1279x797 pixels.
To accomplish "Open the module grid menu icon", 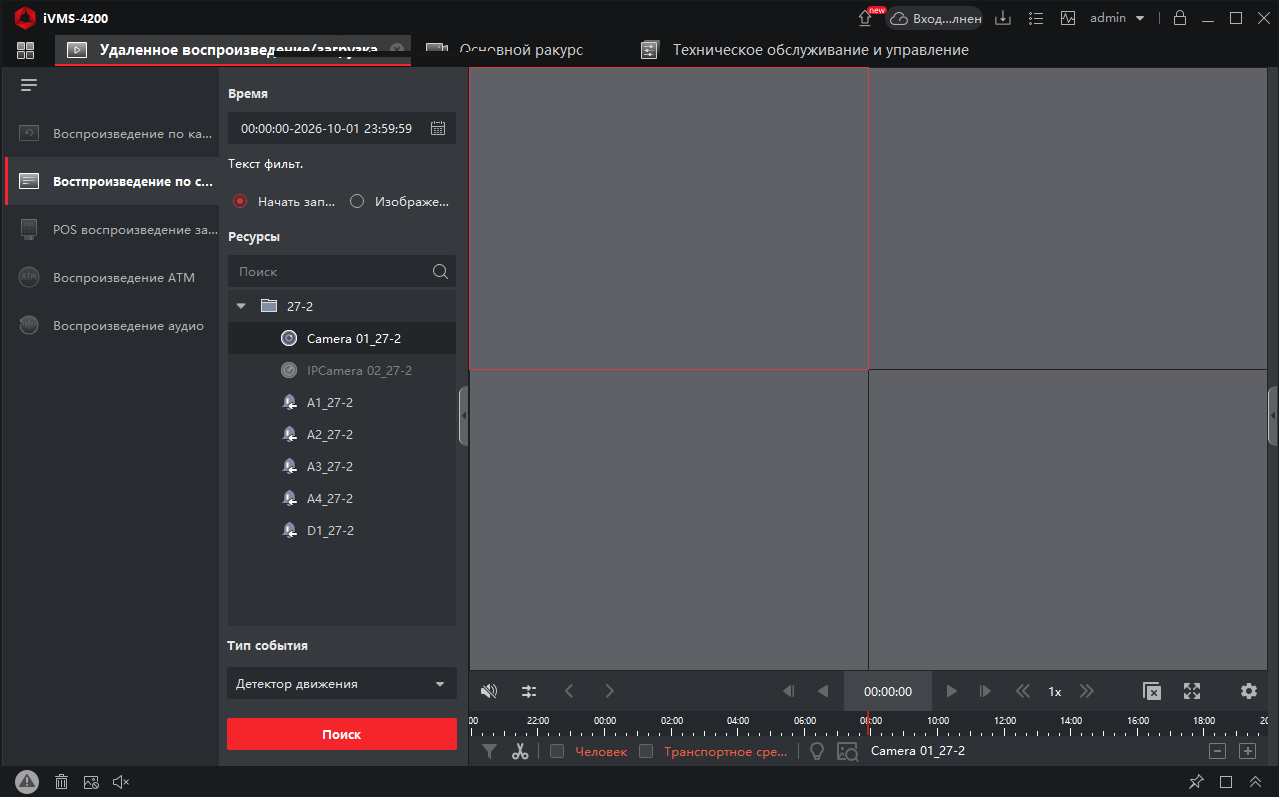I will [x=26, y=50].
